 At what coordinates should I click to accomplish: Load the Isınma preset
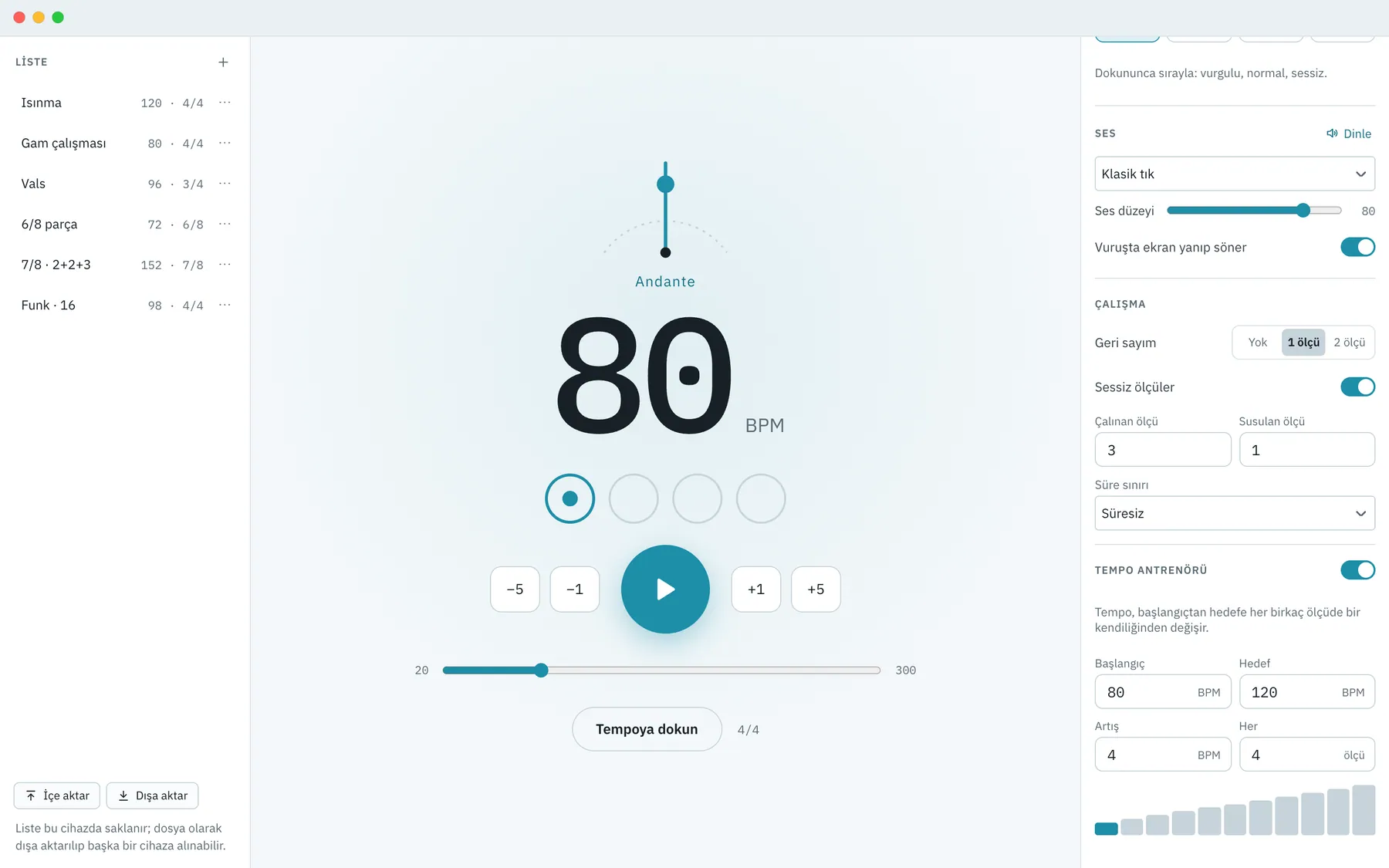(x=113, y=103)
